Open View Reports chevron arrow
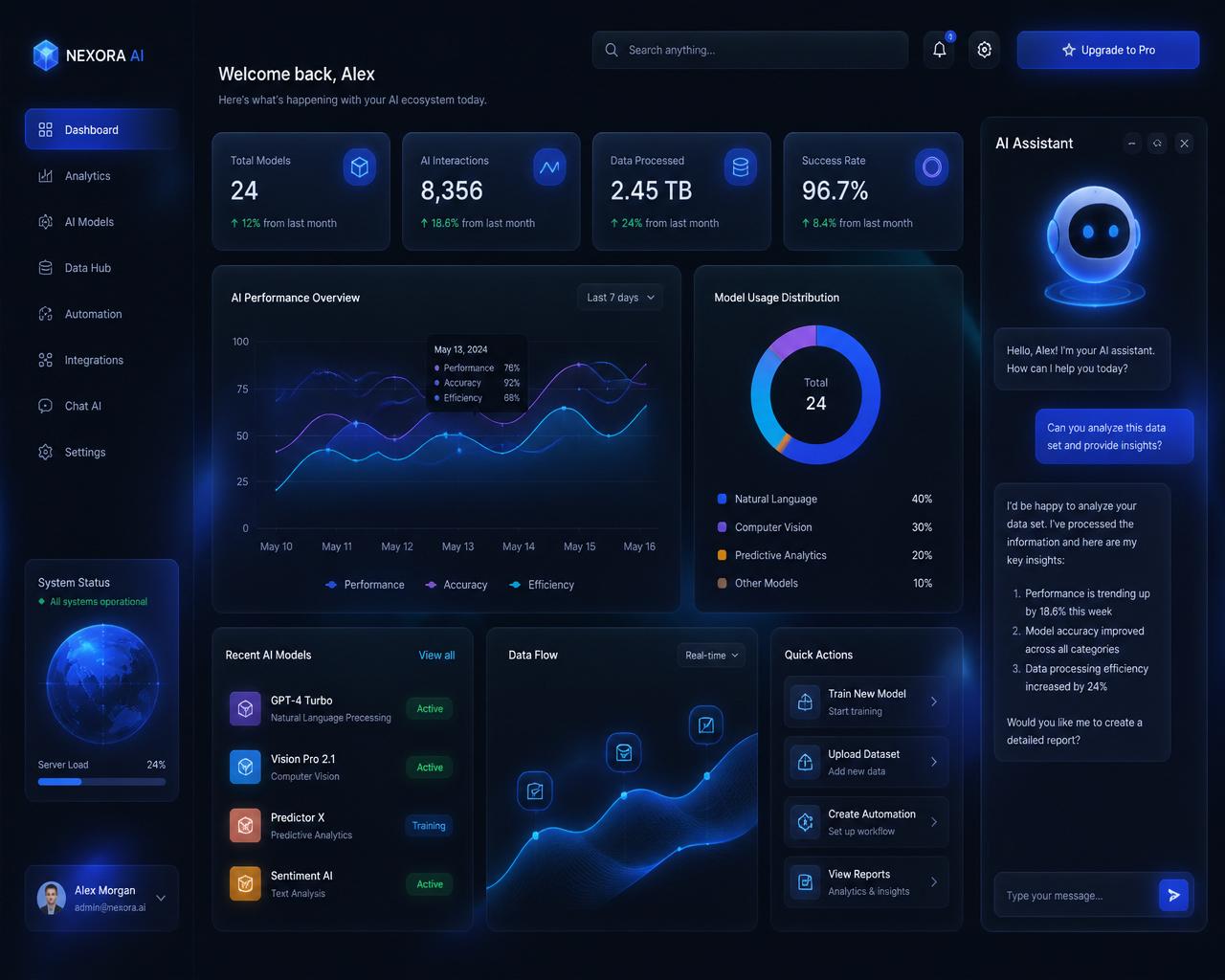Screen dimensions: 1225x980 pos(934,881)
